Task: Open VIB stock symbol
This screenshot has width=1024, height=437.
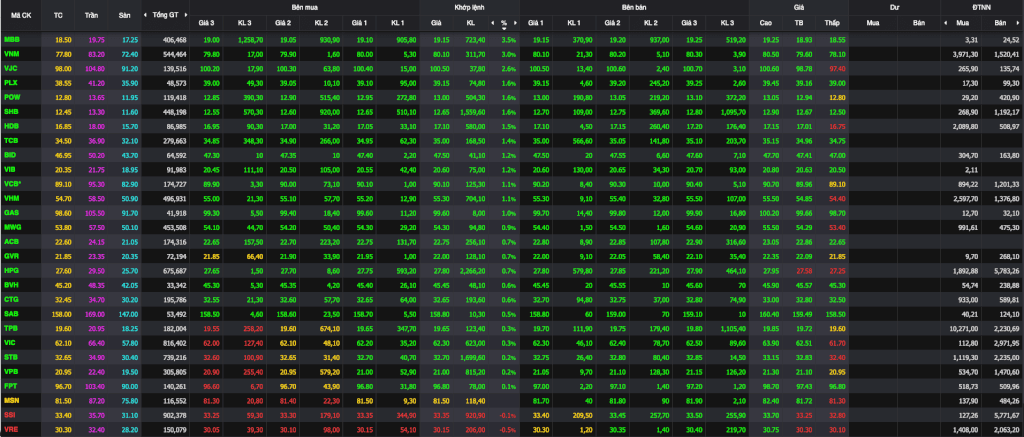Action: coord(10,169)
